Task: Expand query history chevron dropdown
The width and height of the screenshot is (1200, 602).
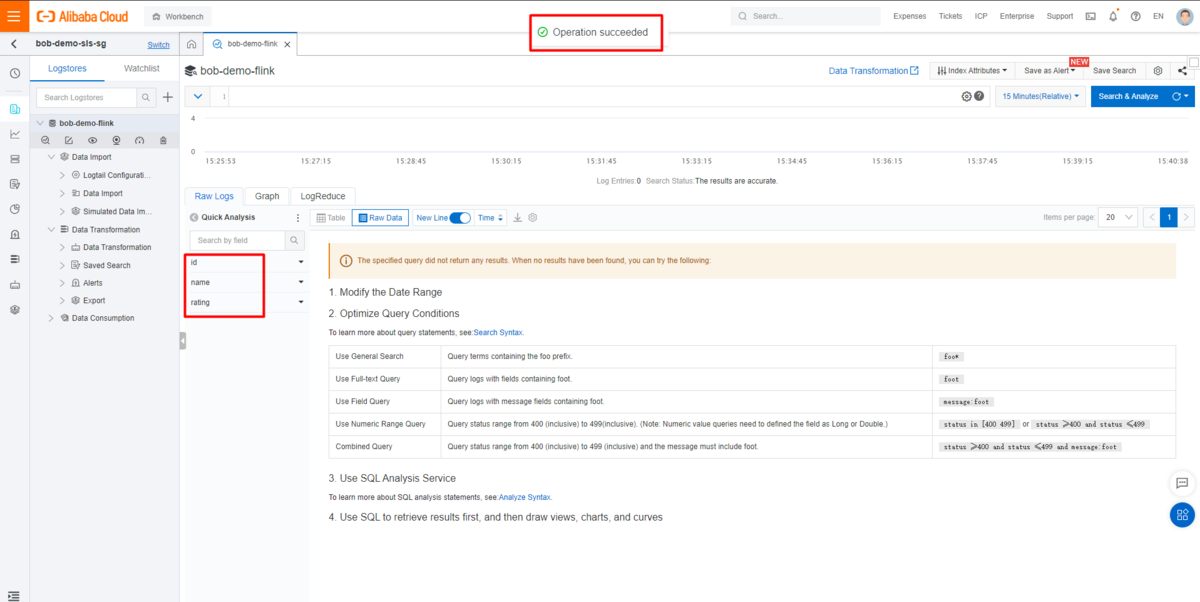Action: coord(197,96)
